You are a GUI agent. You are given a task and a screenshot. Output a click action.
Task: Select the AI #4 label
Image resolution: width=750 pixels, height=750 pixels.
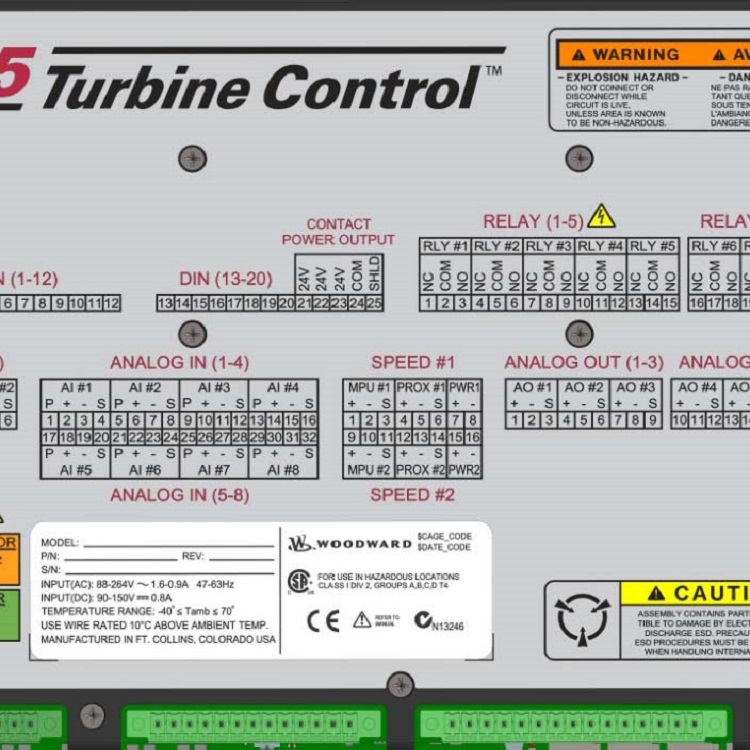click(283, 387)
